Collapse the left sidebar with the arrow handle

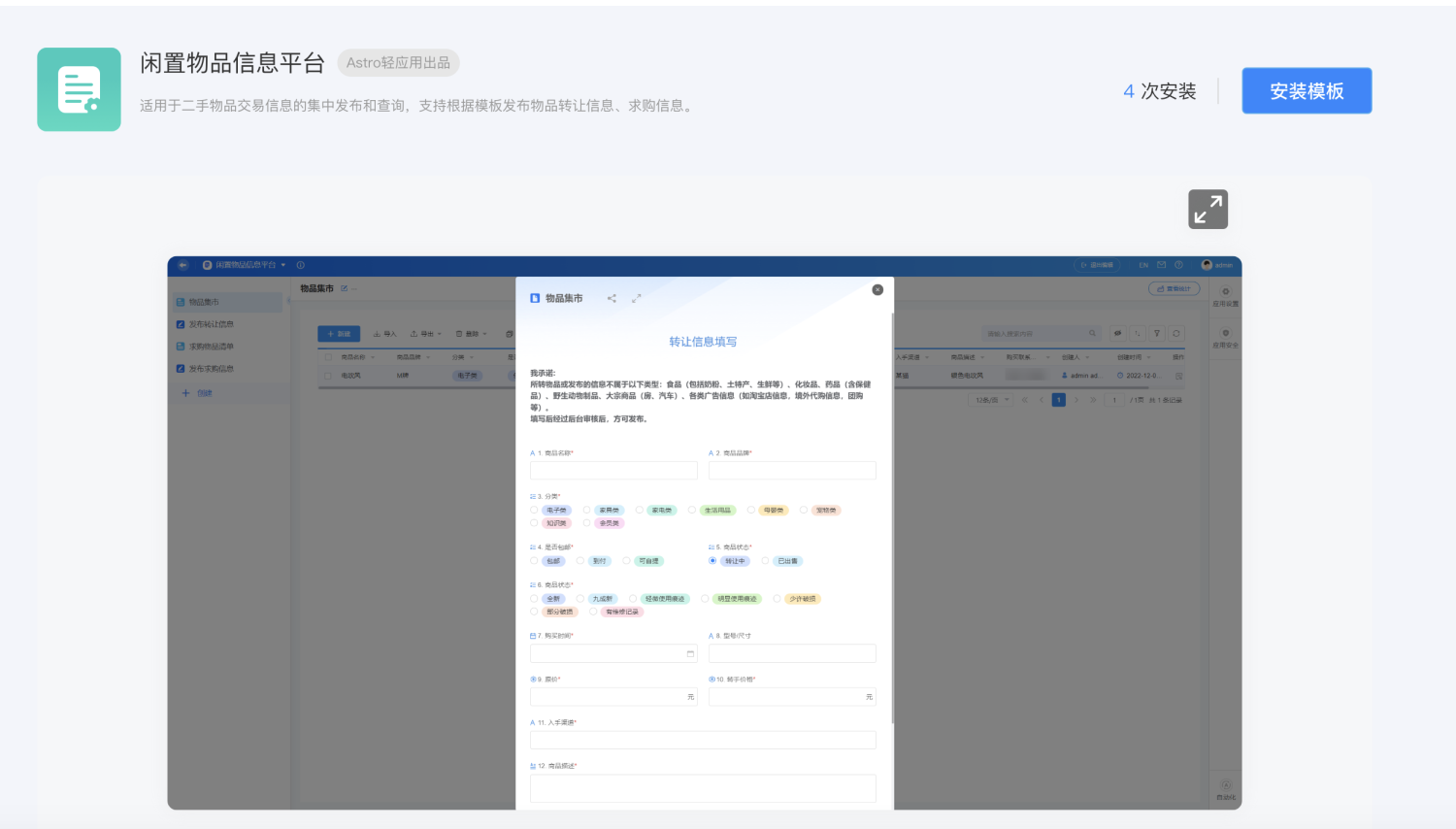(288, 300)
